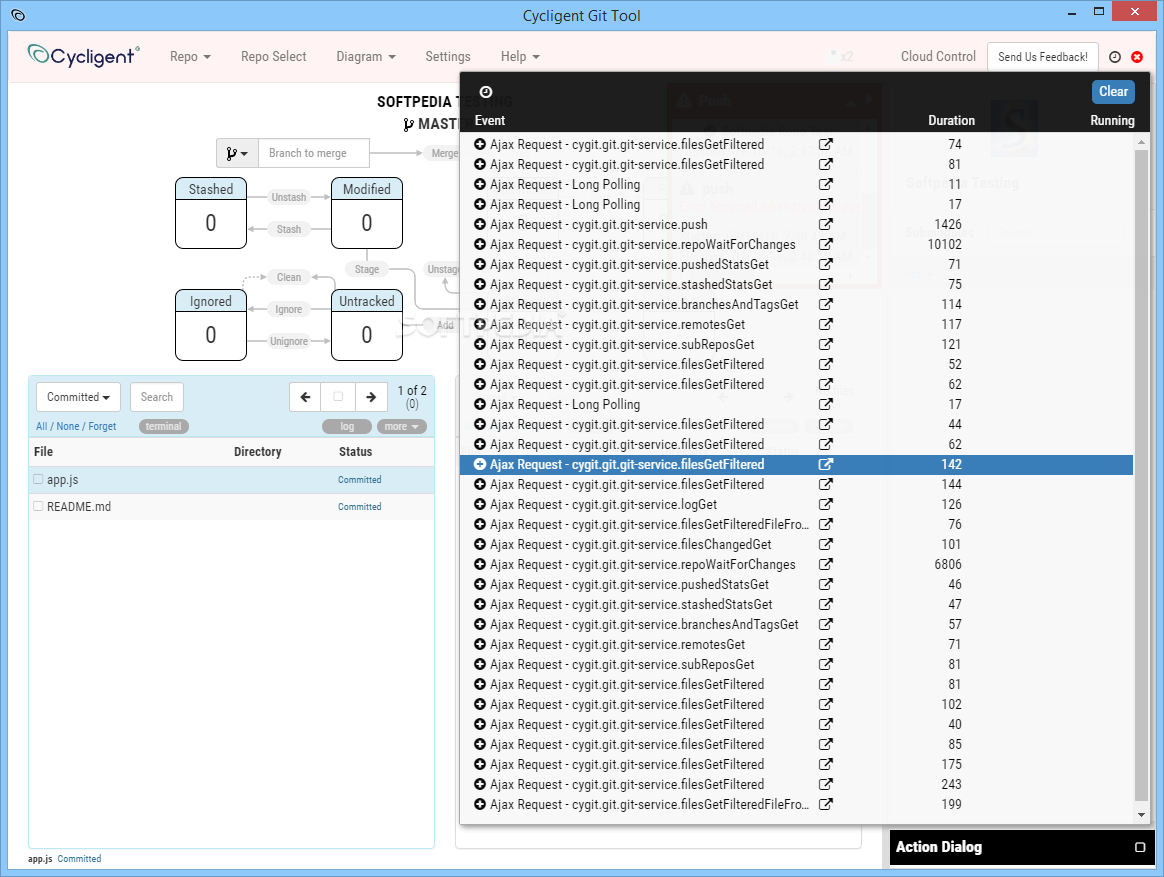This screenshot has height=877, width=1164.
Task: Go to next file page arrow
Action: click(370, 397)
